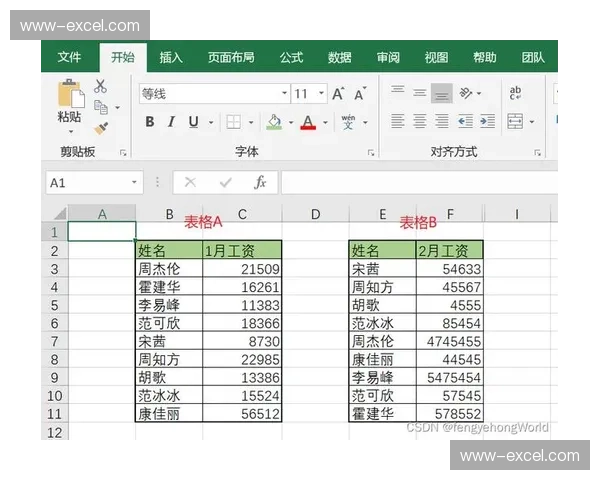Select column A header

coord(102,214)
